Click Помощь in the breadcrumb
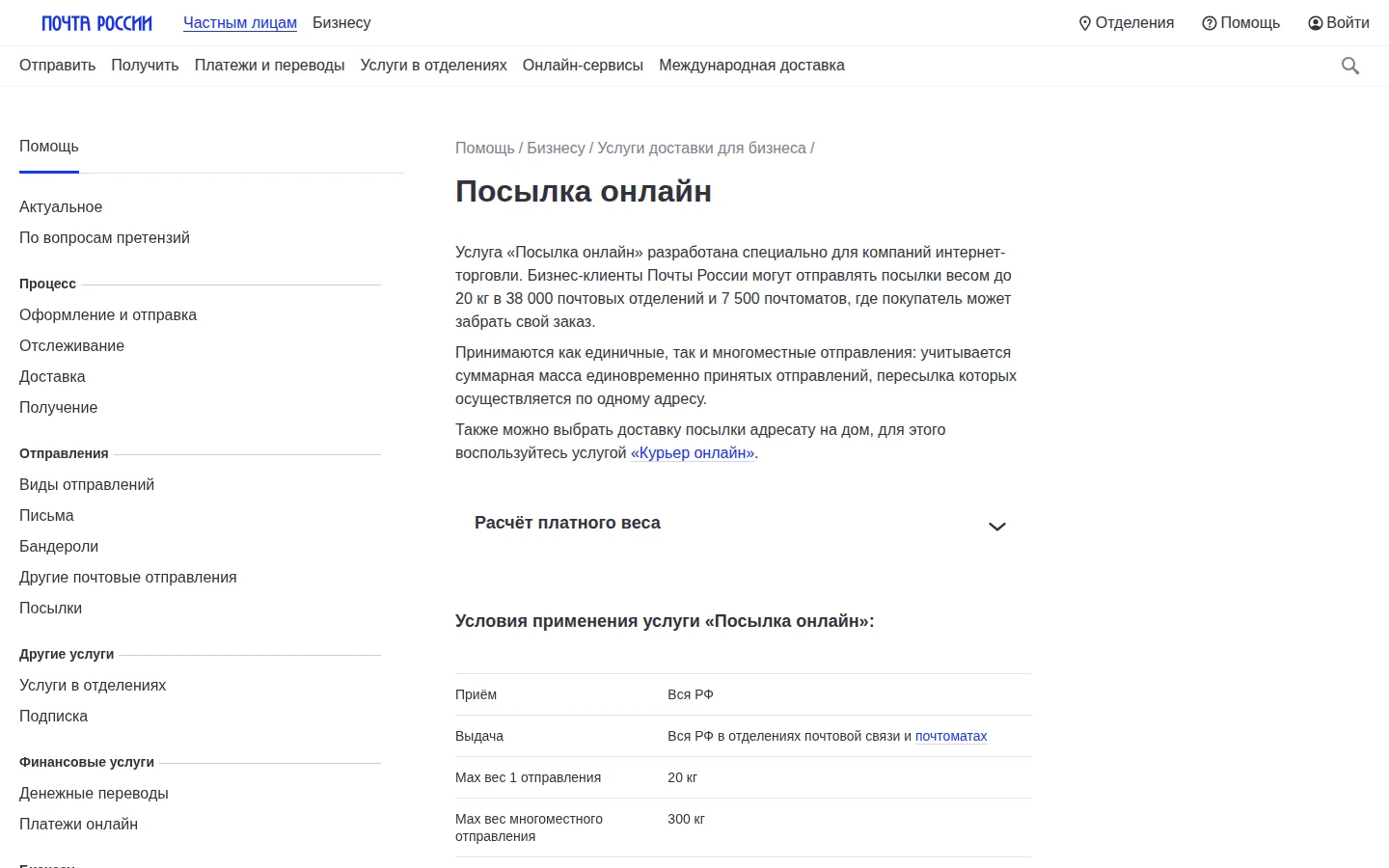Viewport: 1389px width, 868px height. 485,149
